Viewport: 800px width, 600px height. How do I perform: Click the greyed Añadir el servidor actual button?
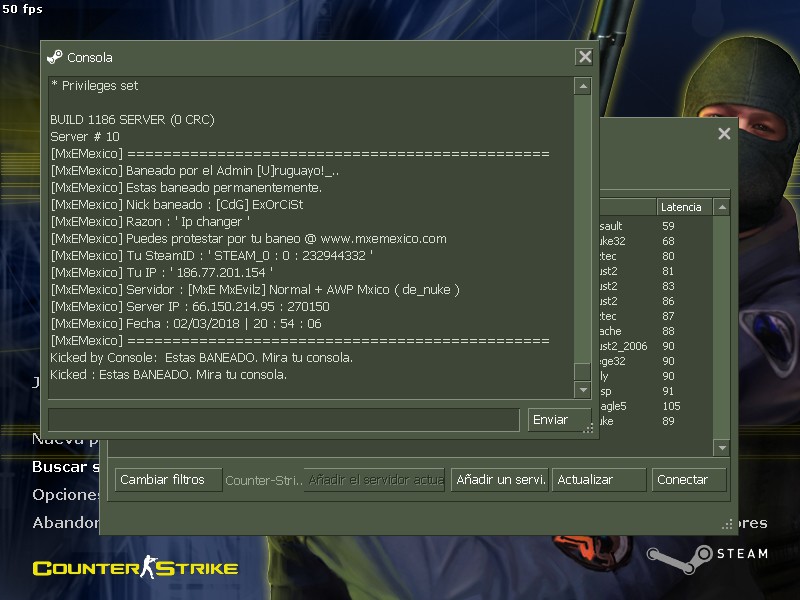click(374, 480)
